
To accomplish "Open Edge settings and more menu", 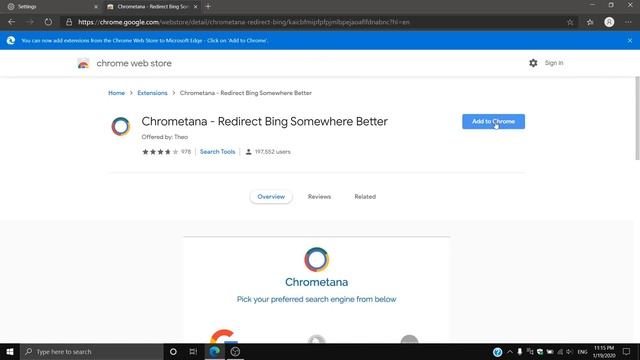I will click(628, 22).
